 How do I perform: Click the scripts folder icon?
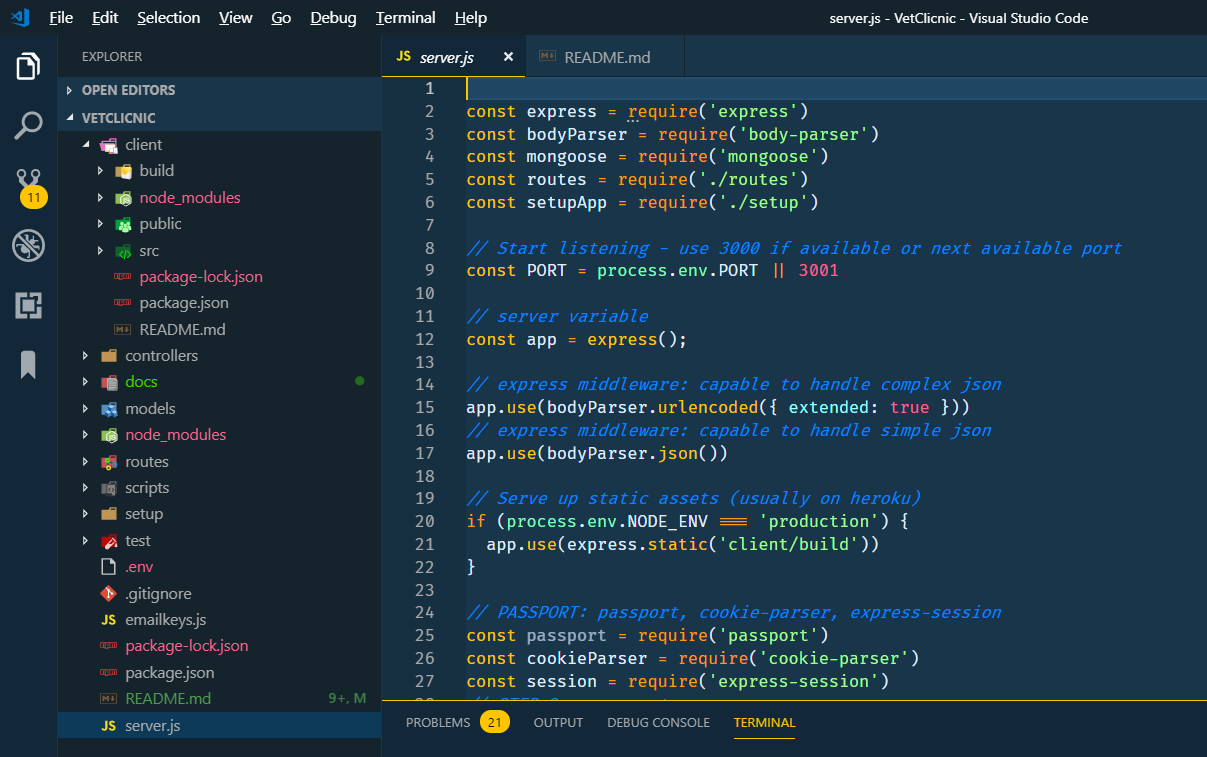click(109, 488)
